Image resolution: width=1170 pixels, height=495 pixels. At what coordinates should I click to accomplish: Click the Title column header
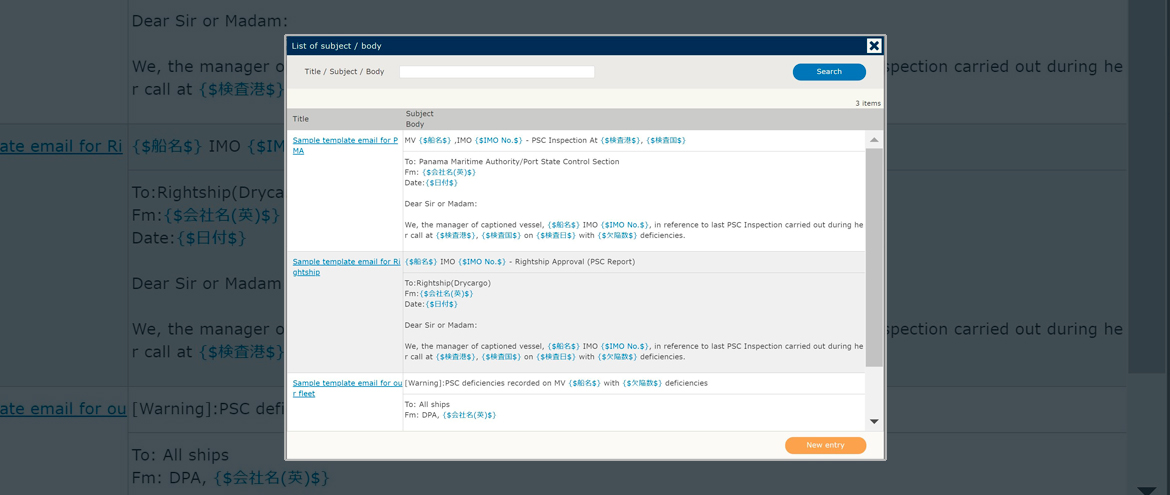click(x=301, y=119)
